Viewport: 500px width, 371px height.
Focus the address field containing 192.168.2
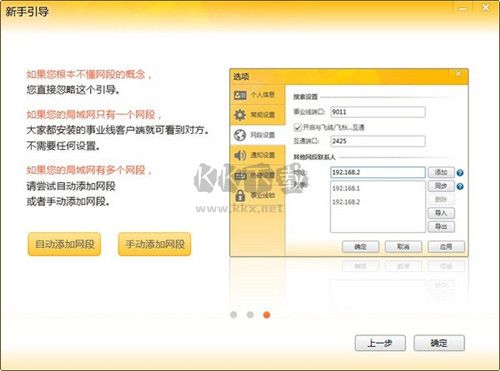tap(378, 172)
